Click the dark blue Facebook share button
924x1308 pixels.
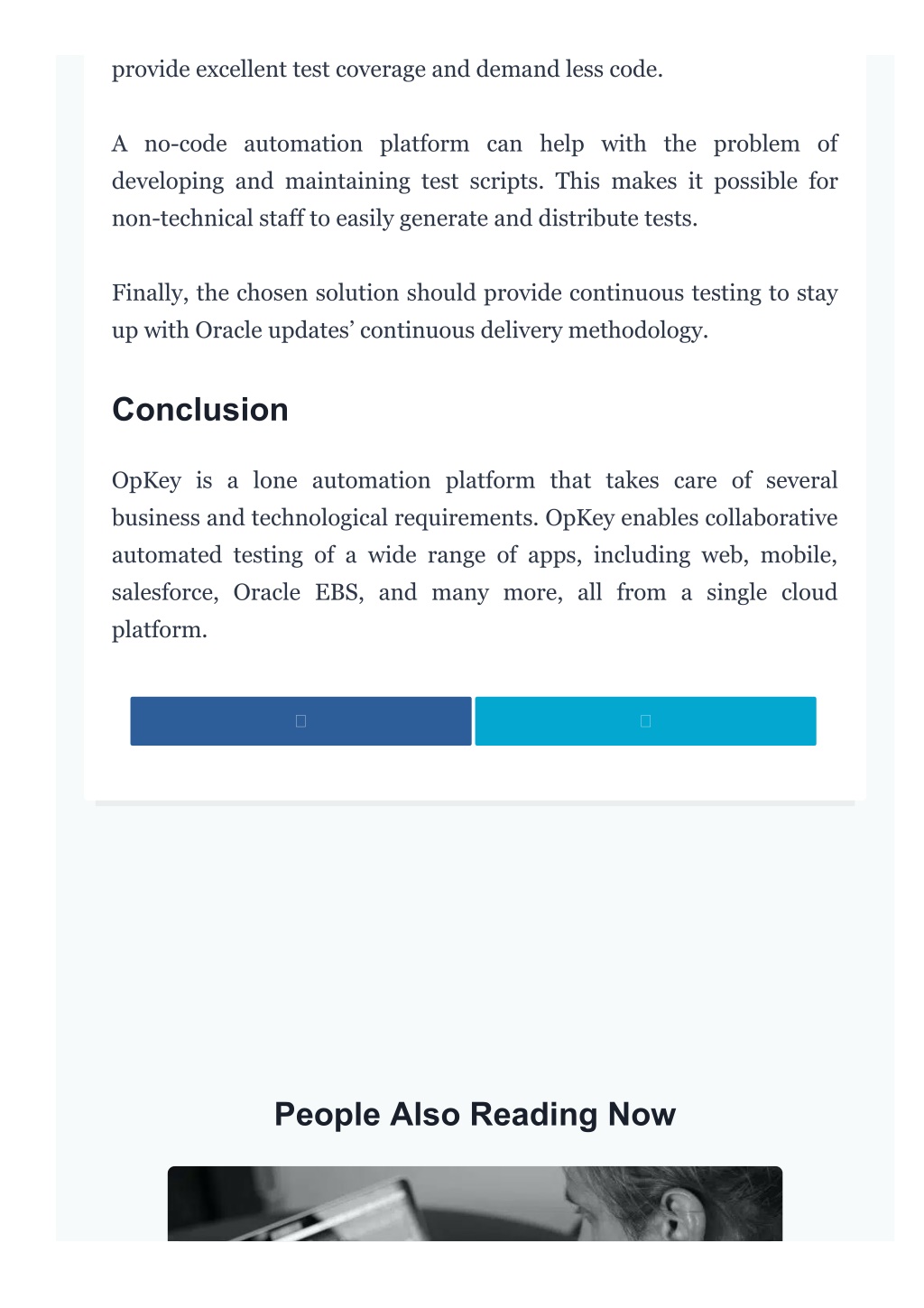300,720
